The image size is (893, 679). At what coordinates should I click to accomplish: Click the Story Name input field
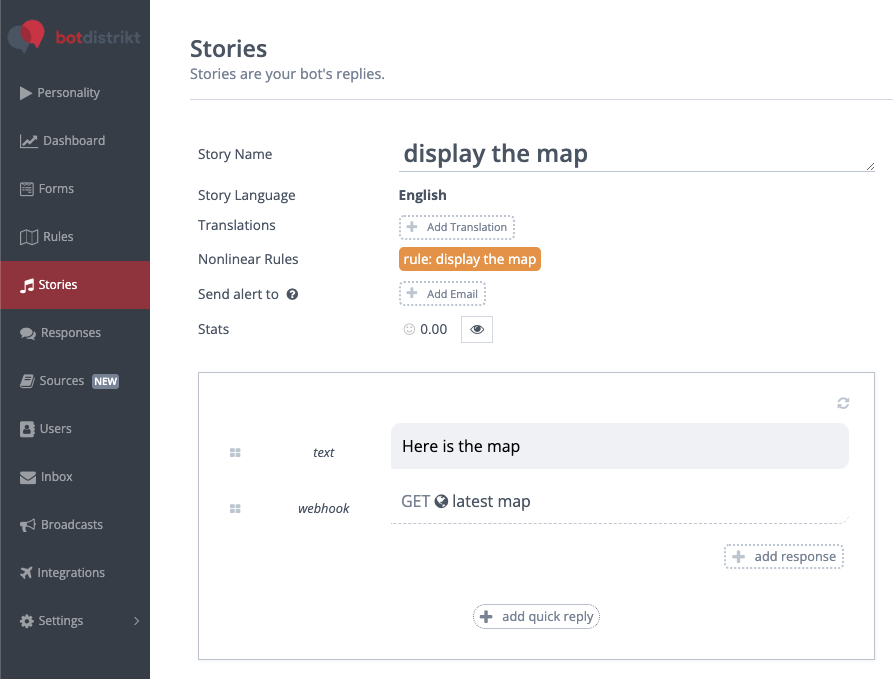(636, 154)
